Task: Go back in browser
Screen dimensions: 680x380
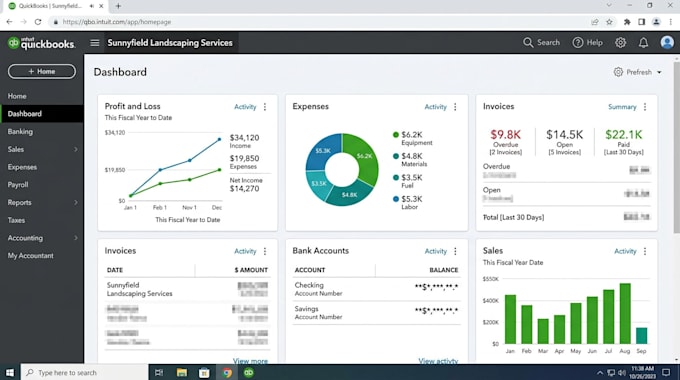Action: [x=10, y=22]
